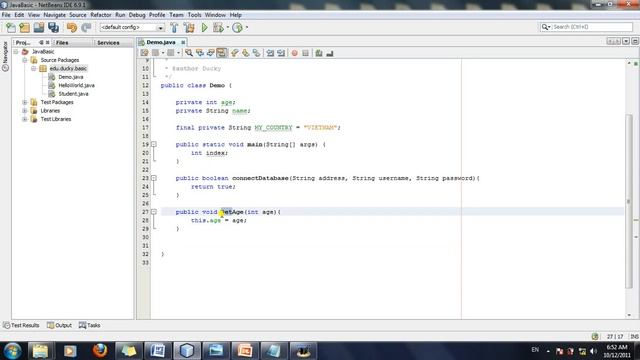Select Student.java in project tree

73,94
